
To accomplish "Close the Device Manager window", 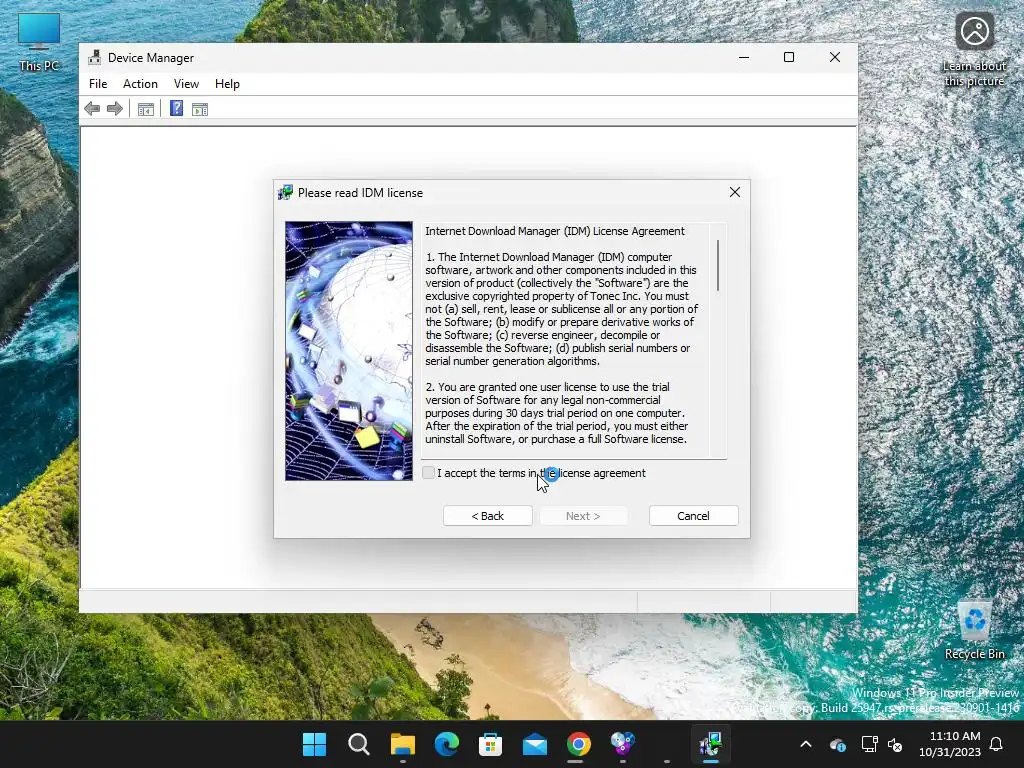I will [x=835, y=57].
